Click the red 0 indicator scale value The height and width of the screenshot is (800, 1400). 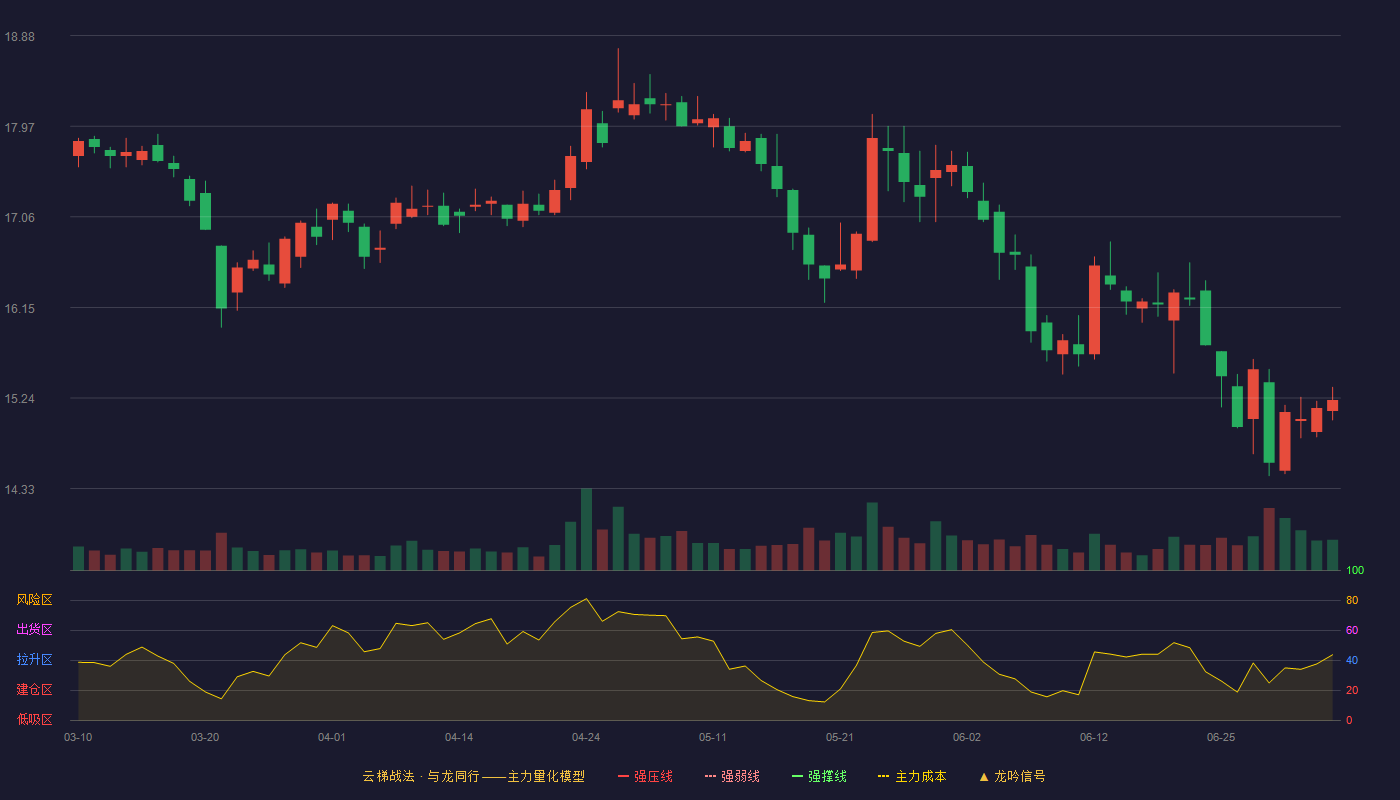coord(1349,720)
